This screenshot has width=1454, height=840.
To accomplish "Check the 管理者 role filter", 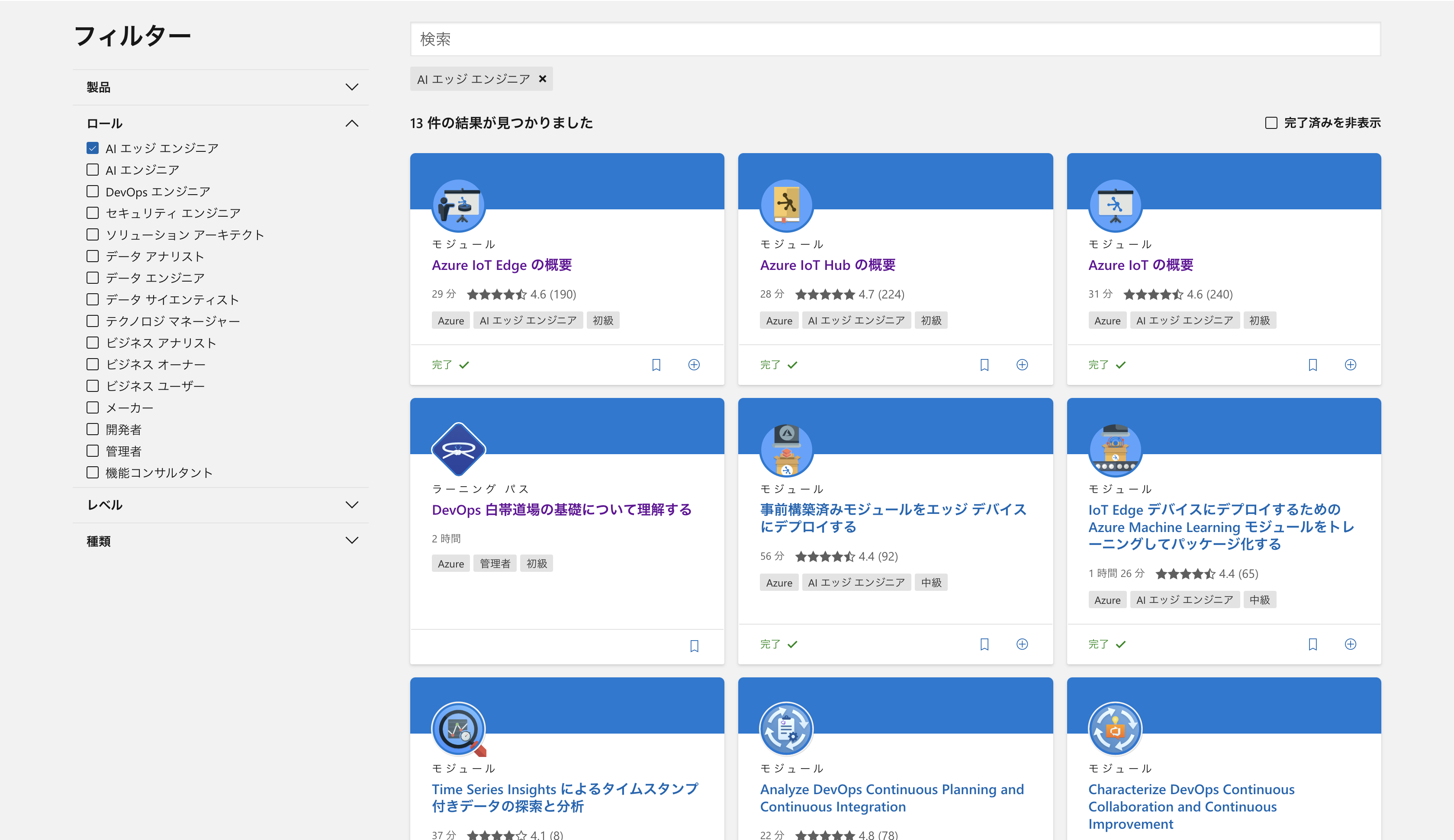I will [x=92, y=451].
